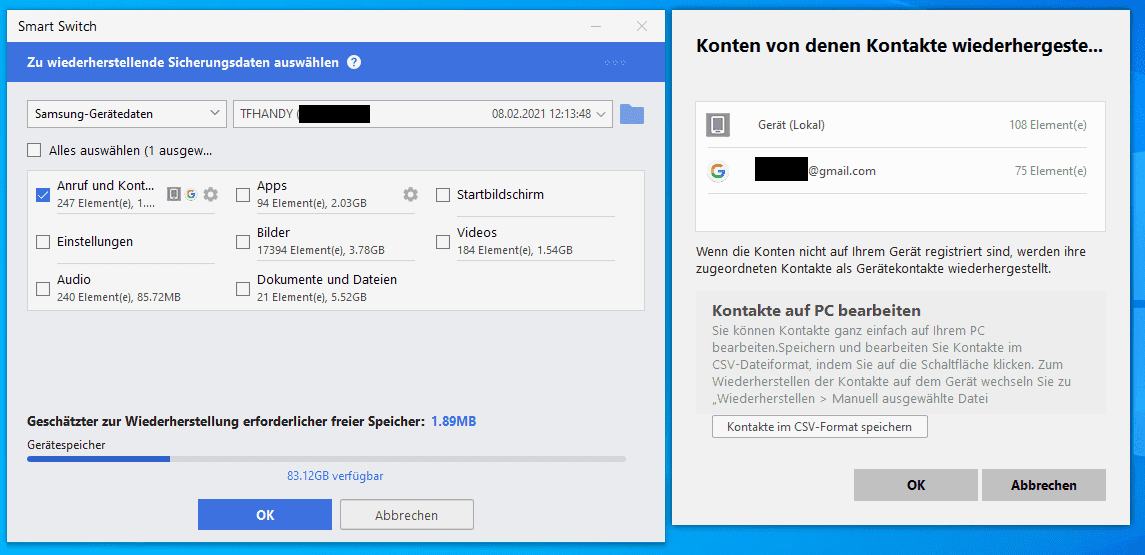Click the 94 Element(e), 2.03GB text

[x=312, y=203]
